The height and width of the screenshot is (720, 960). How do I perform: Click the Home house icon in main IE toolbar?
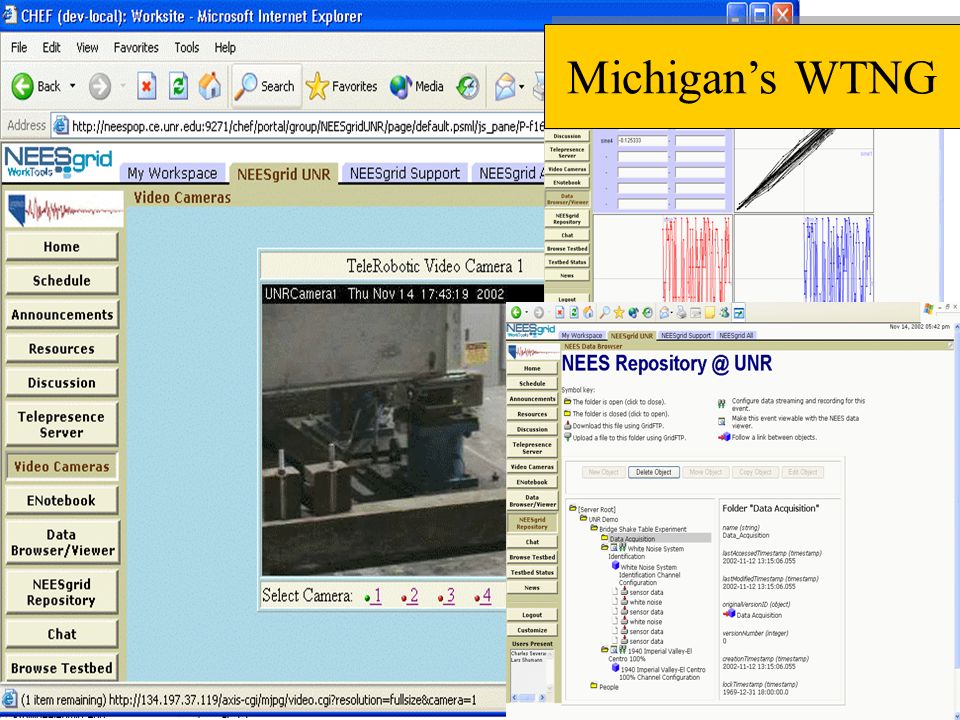[209, 86]
